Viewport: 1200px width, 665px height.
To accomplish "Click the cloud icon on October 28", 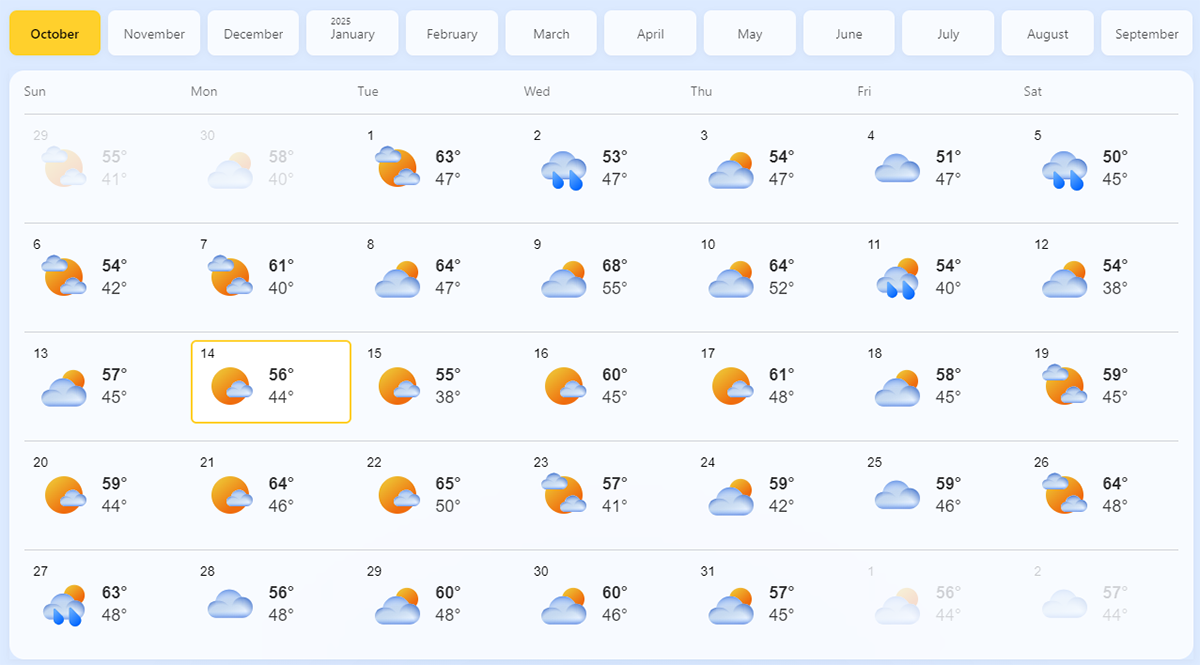I will (x=230, y=602).
